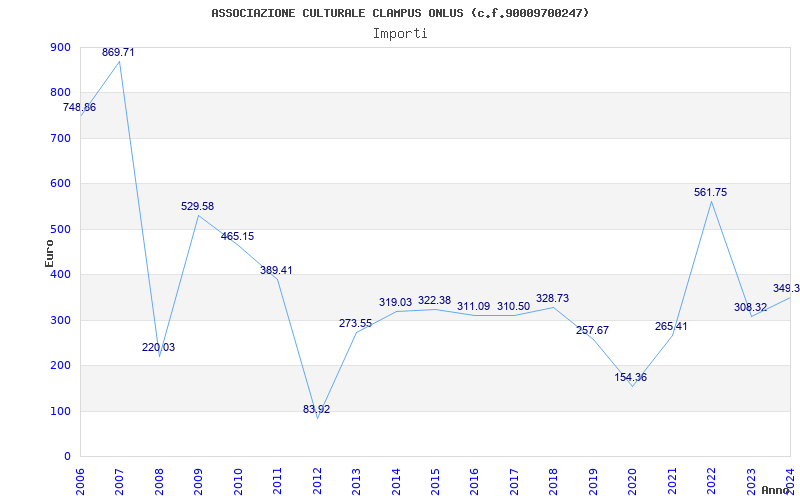Select year 2010 on the x-axis
Viewport: 800px width, 500px height.
click(x=237, y=481)
